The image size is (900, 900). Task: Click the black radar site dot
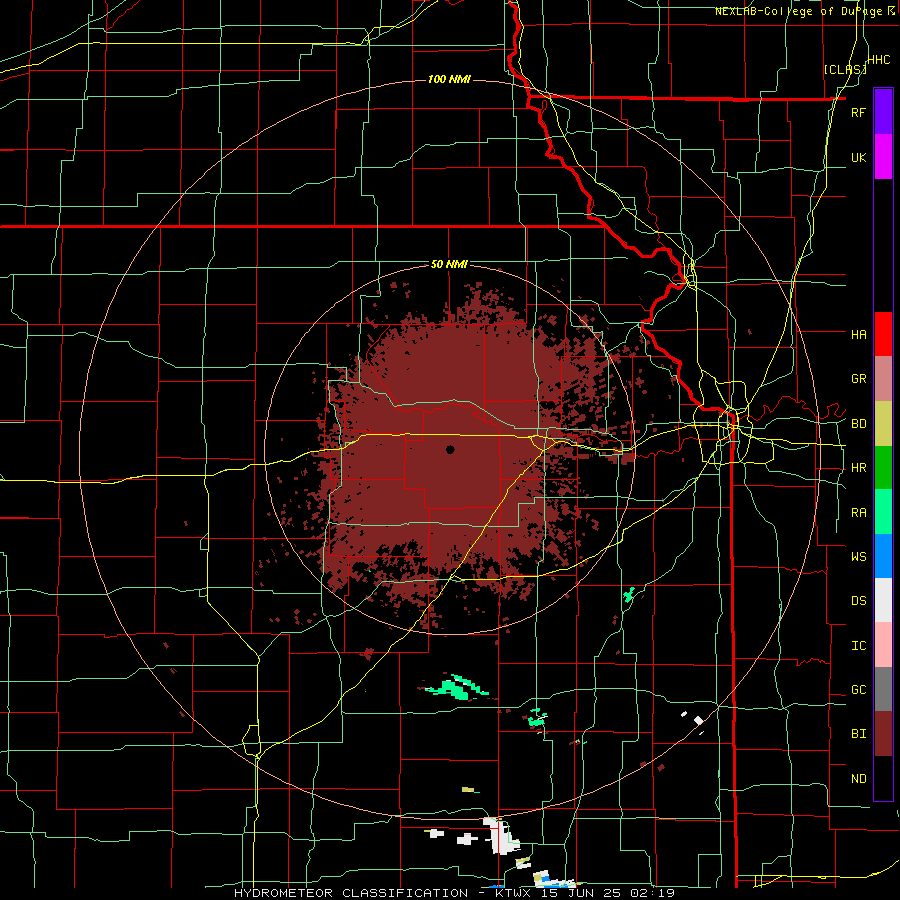coord(450,449)
